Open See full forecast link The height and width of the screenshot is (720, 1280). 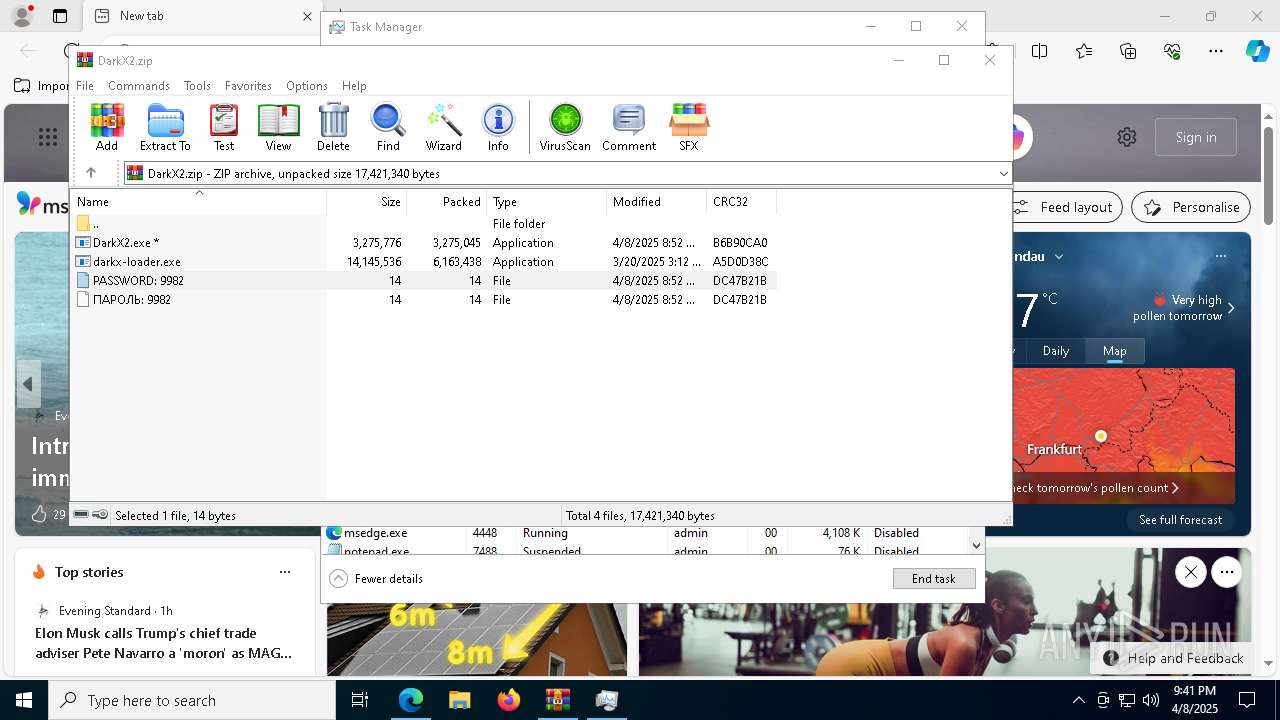tap(1181, 520)
